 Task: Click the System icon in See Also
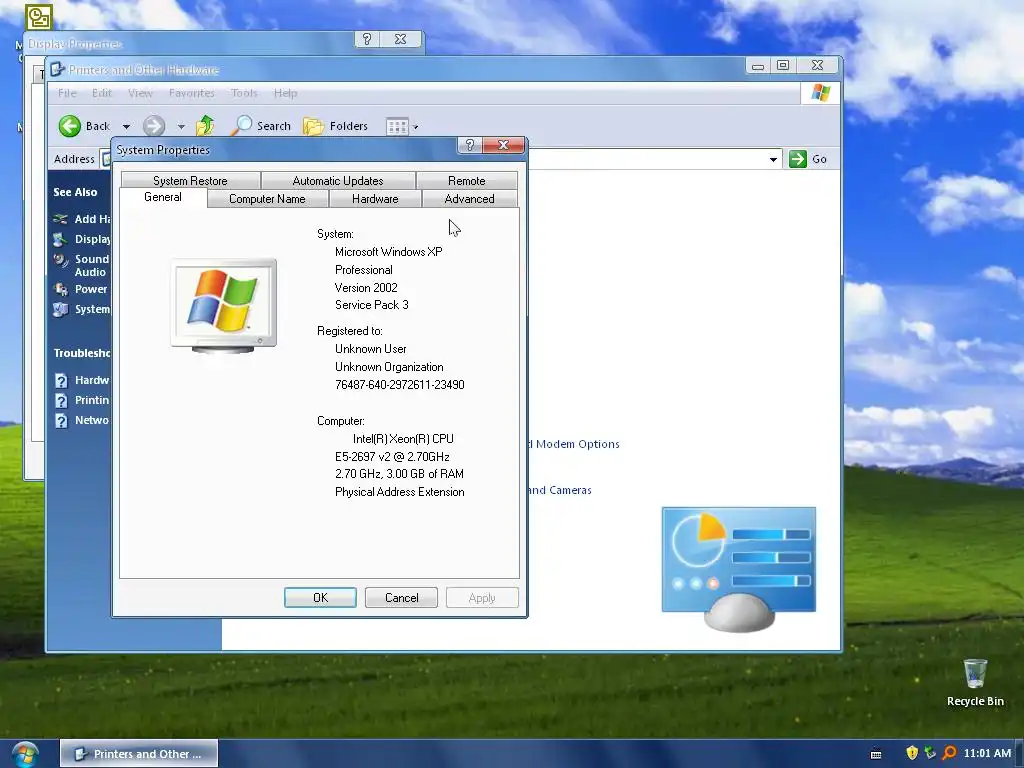tap(61, 309)
